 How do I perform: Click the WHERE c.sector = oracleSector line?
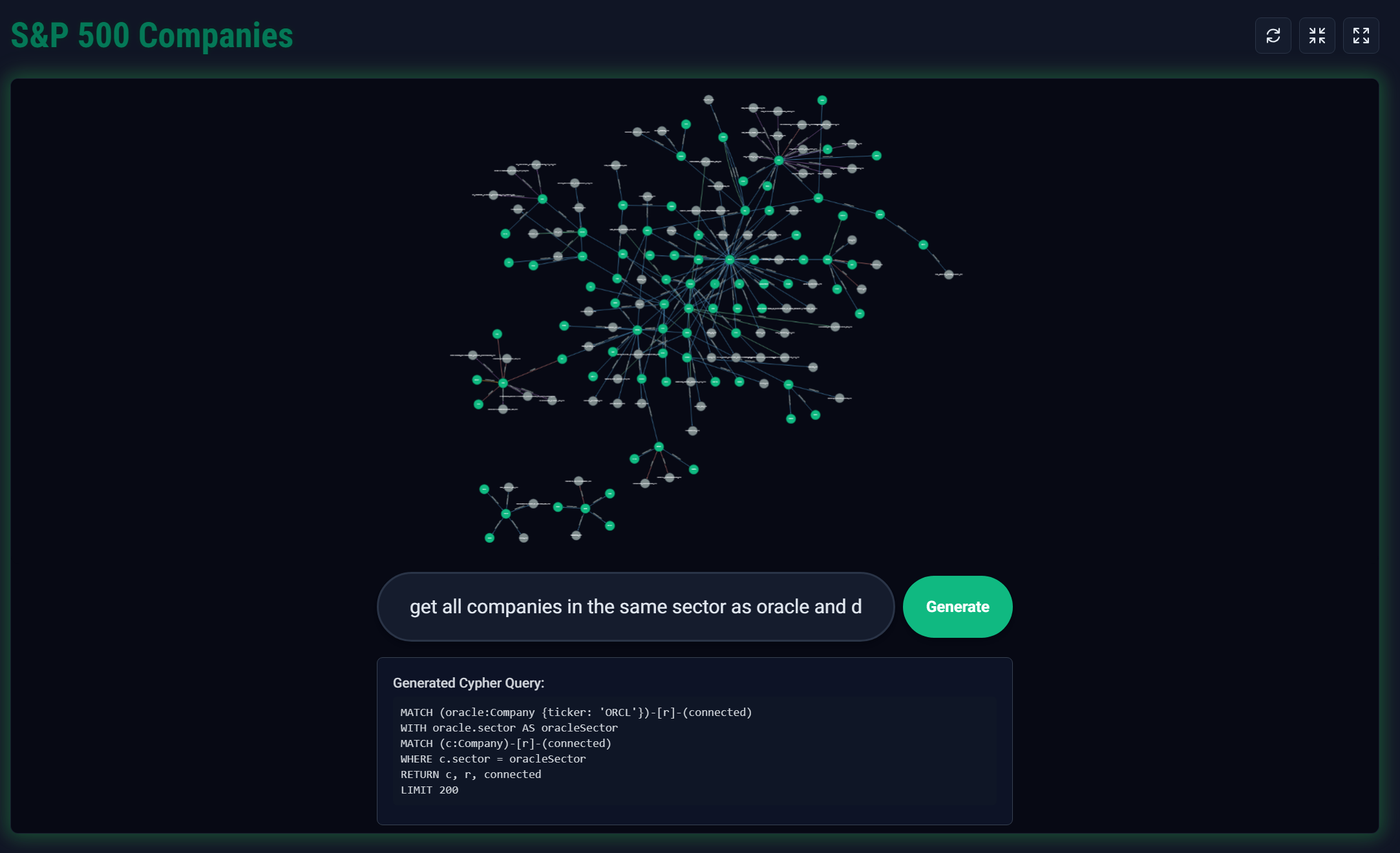point(493,759)
